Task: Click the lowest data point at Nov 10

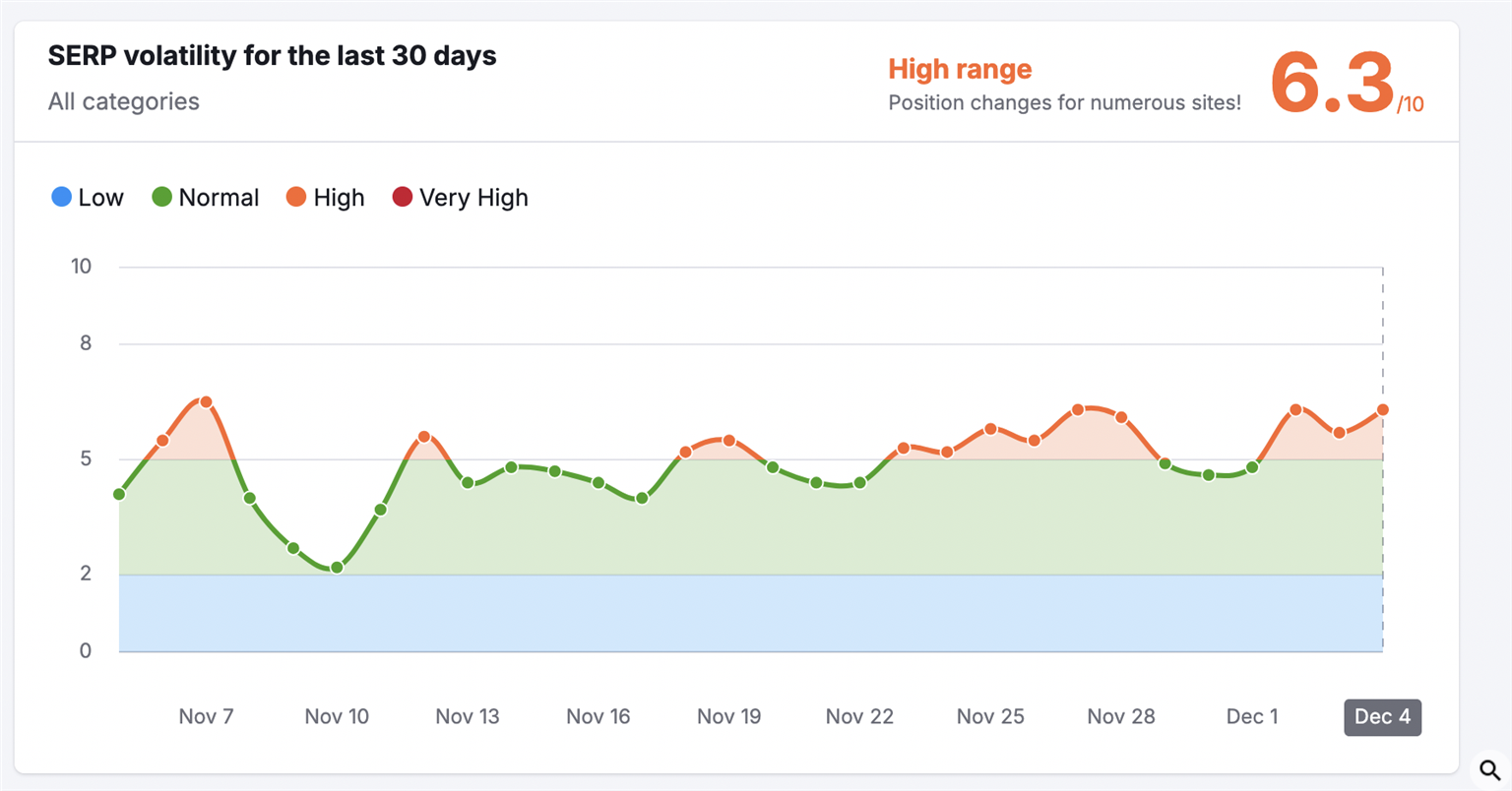Action: (x=337, y=568)
